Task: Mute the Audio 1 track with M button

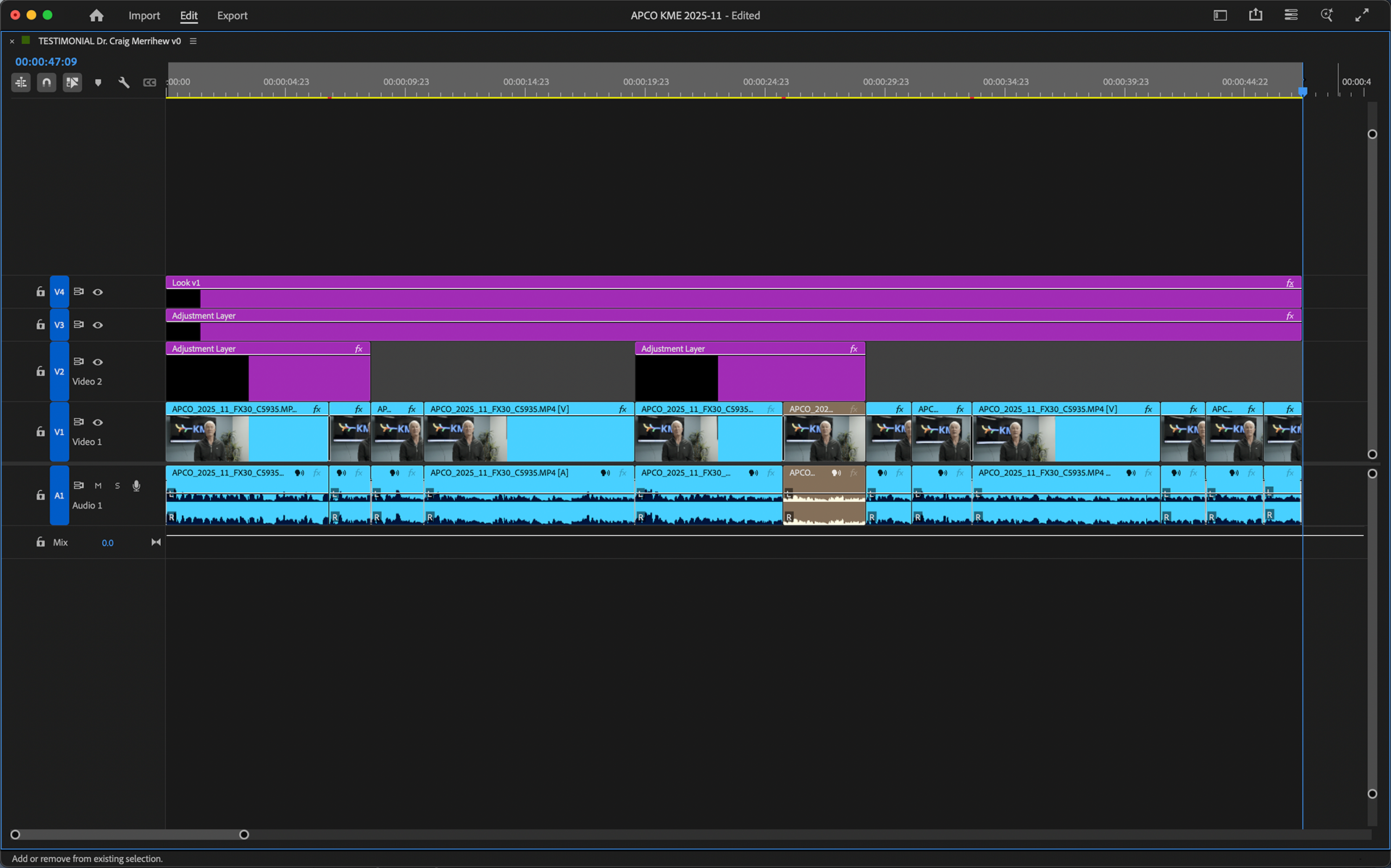Action: 98,485
